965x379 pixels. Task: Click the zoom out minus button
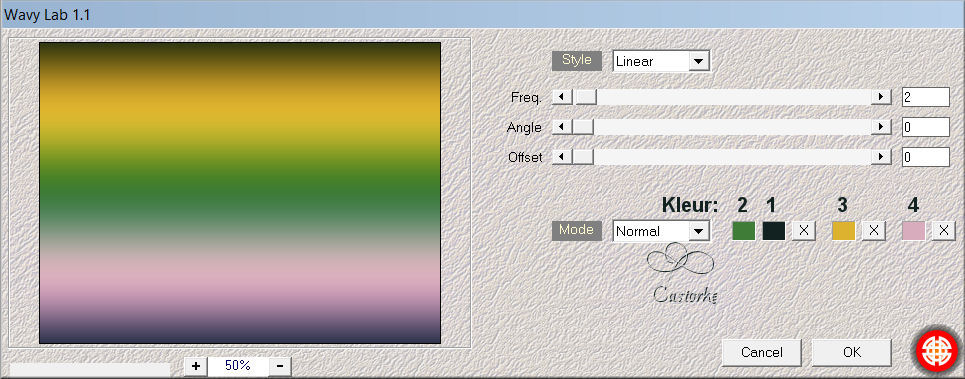(280, 366)
